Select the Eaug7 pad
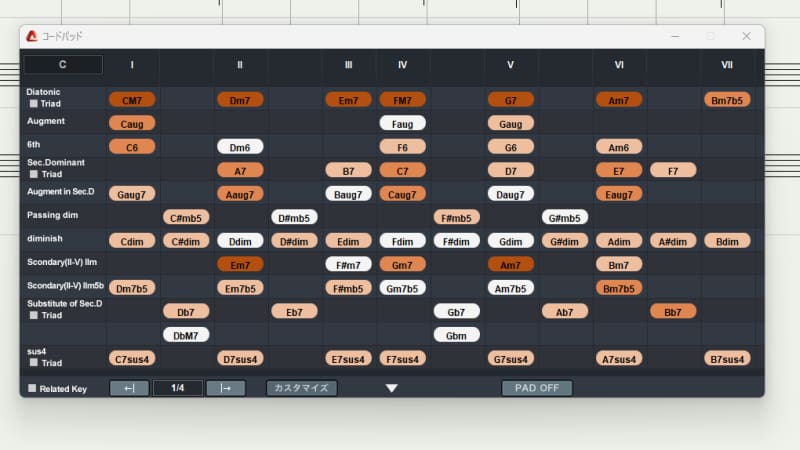This screenshot has width=800, height=450. pyautogui.click(x=618, y=194)
